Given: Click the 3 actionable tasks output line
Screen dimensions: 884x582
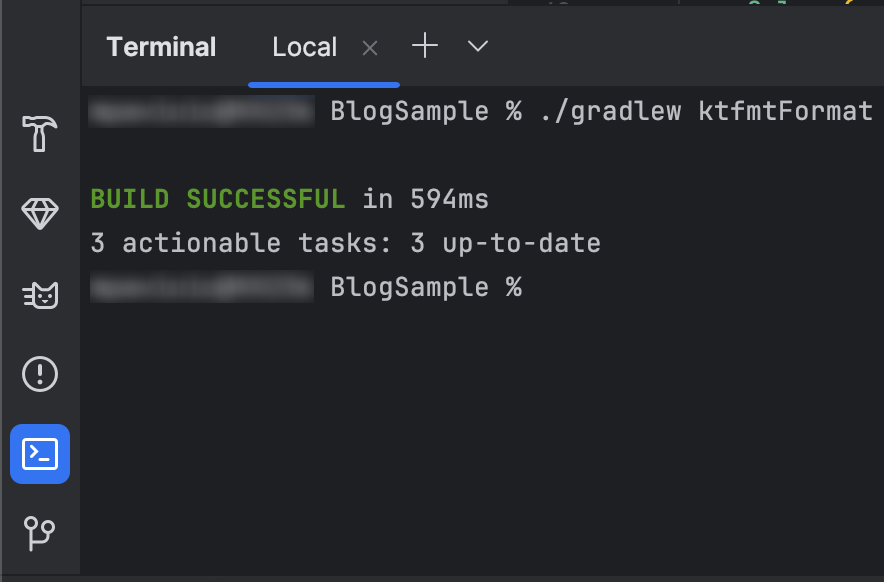Looking at the screenshot, I should [x=345, y=243].
